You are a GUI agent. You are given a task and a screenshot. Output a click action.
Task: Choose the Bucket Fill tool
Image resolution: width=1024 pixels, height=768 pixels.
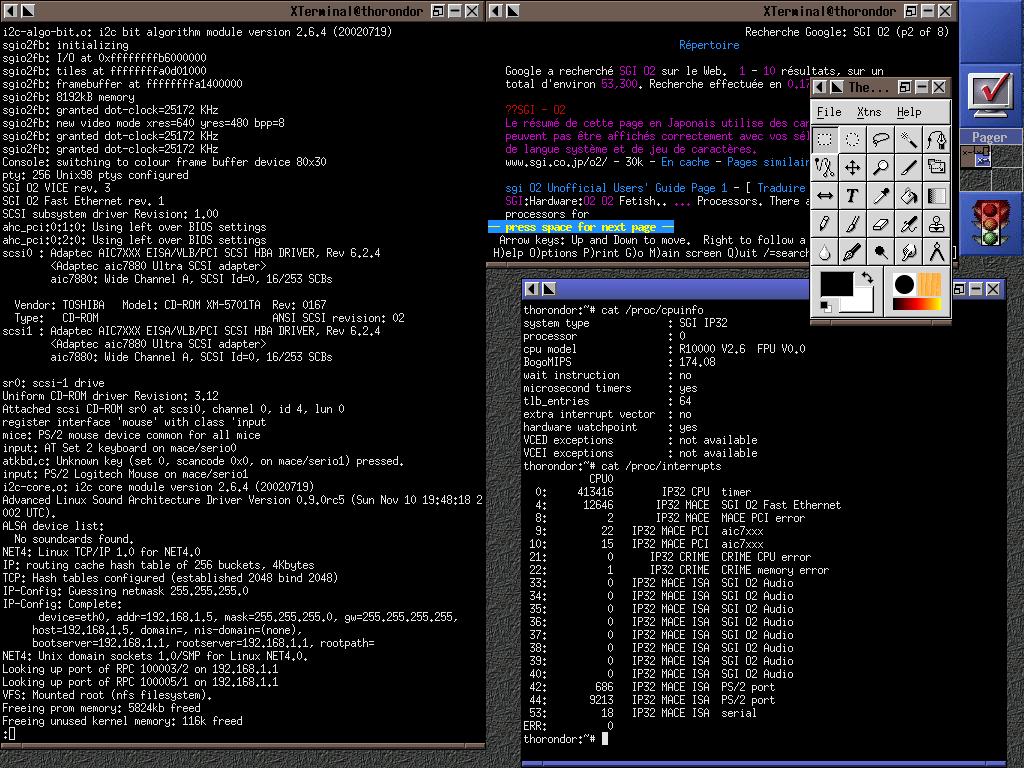[x=908, y=196]
